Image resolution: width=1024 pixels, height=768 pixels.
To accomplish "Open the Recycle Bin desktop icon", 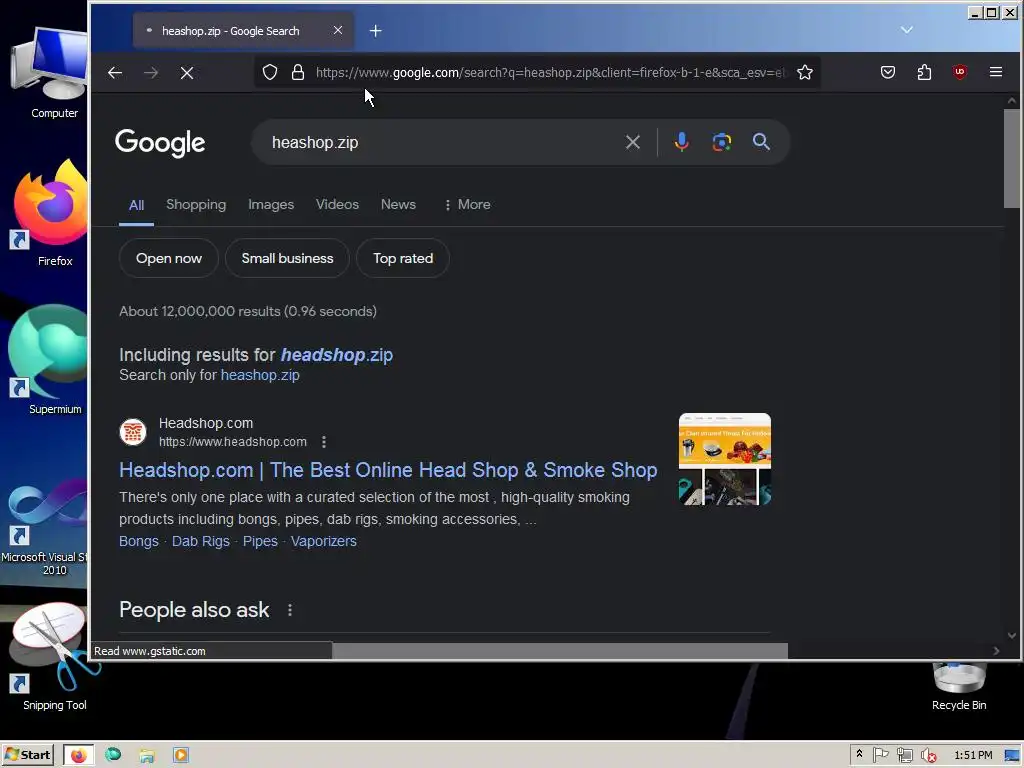I will (959, 687).
